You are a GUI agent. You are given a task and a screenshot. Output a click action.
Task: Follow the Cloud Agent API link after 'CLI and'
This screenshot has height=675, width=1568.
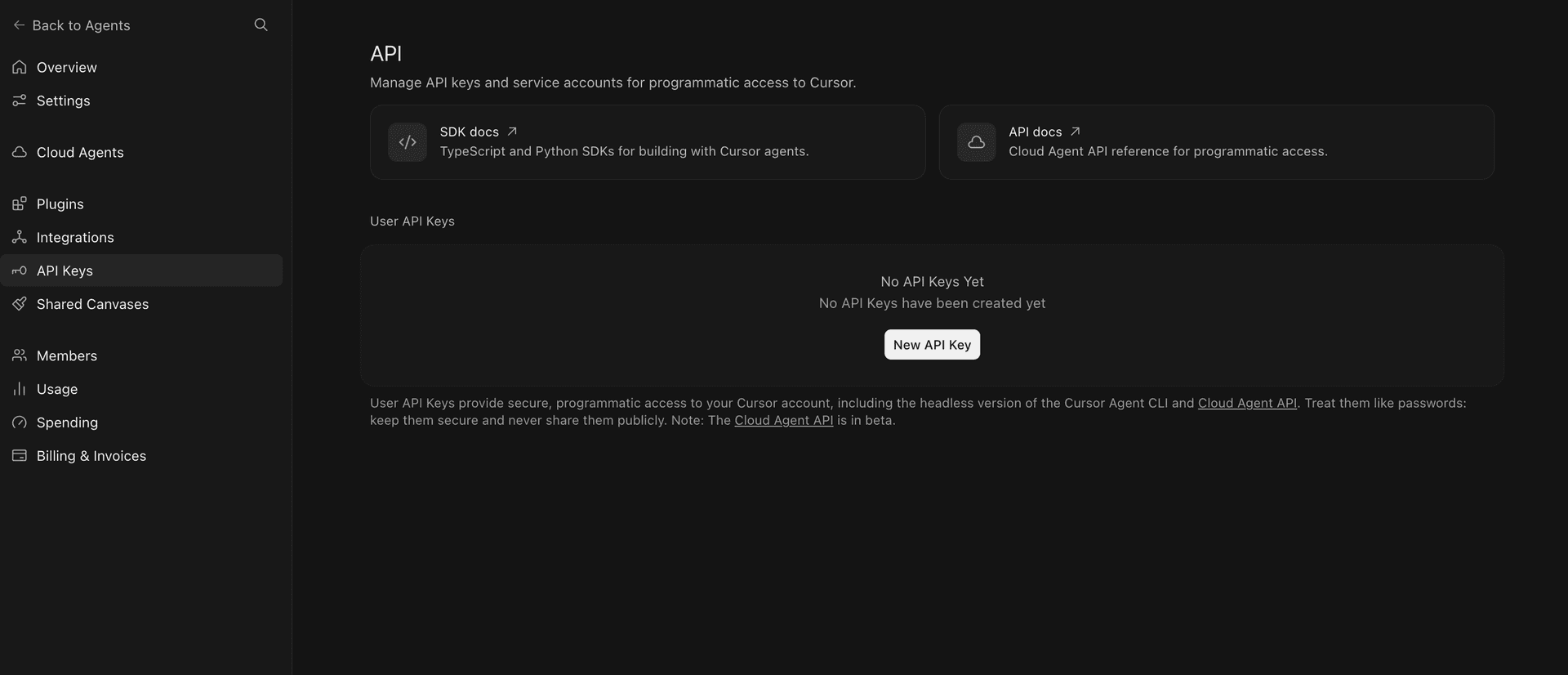click(x=1247, y=403)
